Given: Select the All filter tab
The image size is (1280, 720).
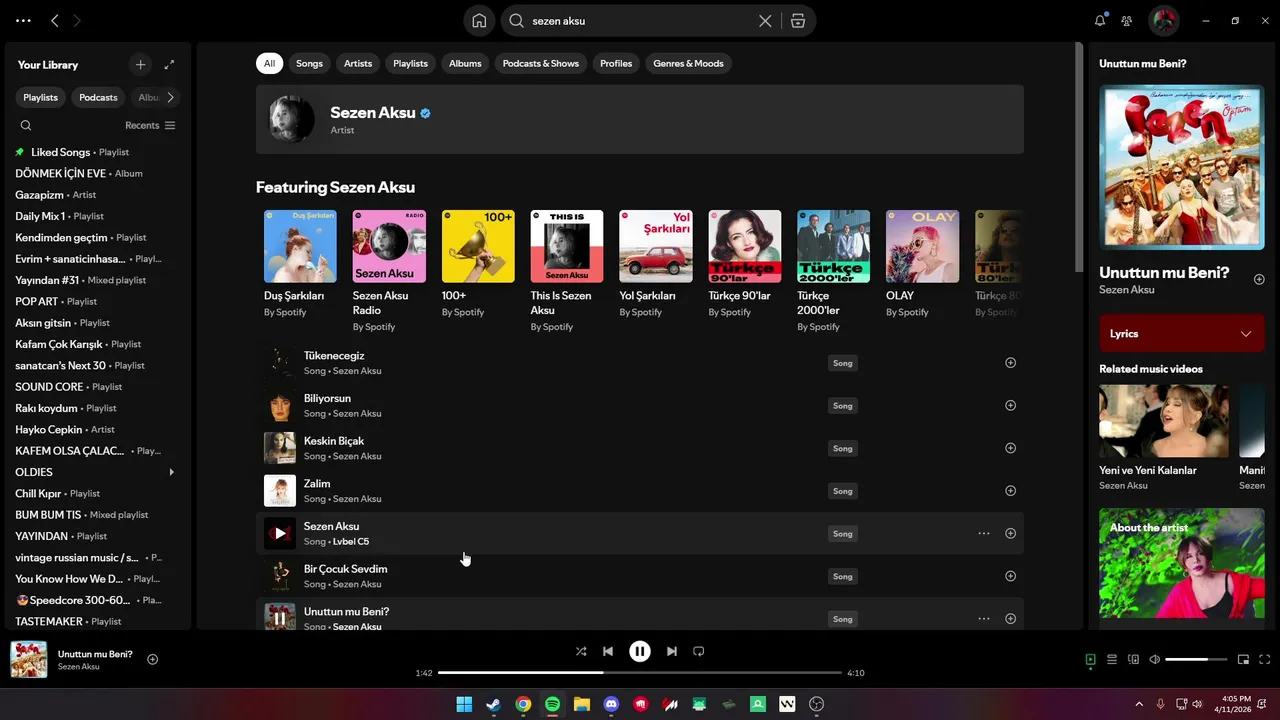Looking at the screenshot, I should point(269,63).
